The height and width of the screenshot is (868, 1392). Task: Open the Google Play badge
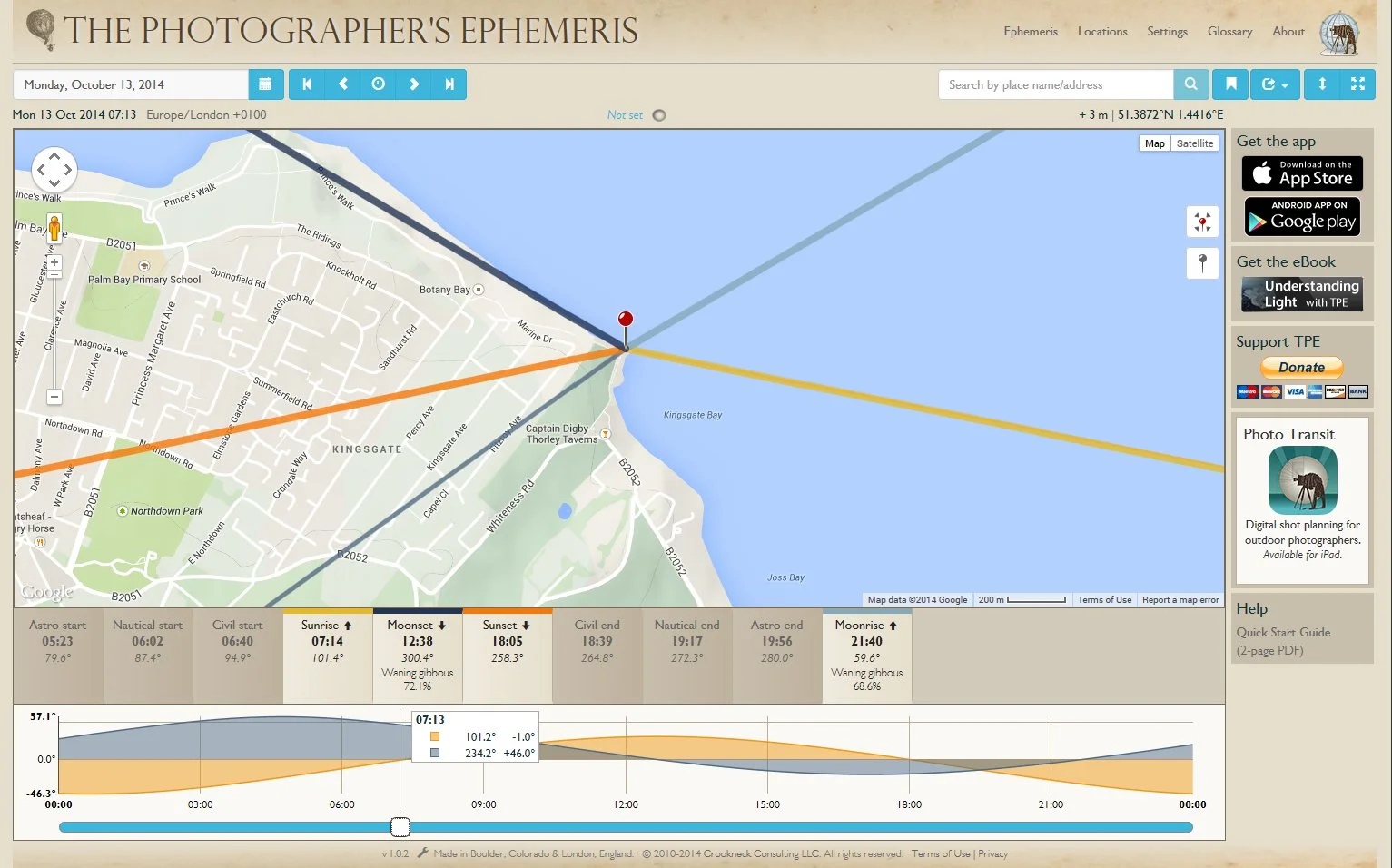pyautogui.click(x=1302, y=216)
